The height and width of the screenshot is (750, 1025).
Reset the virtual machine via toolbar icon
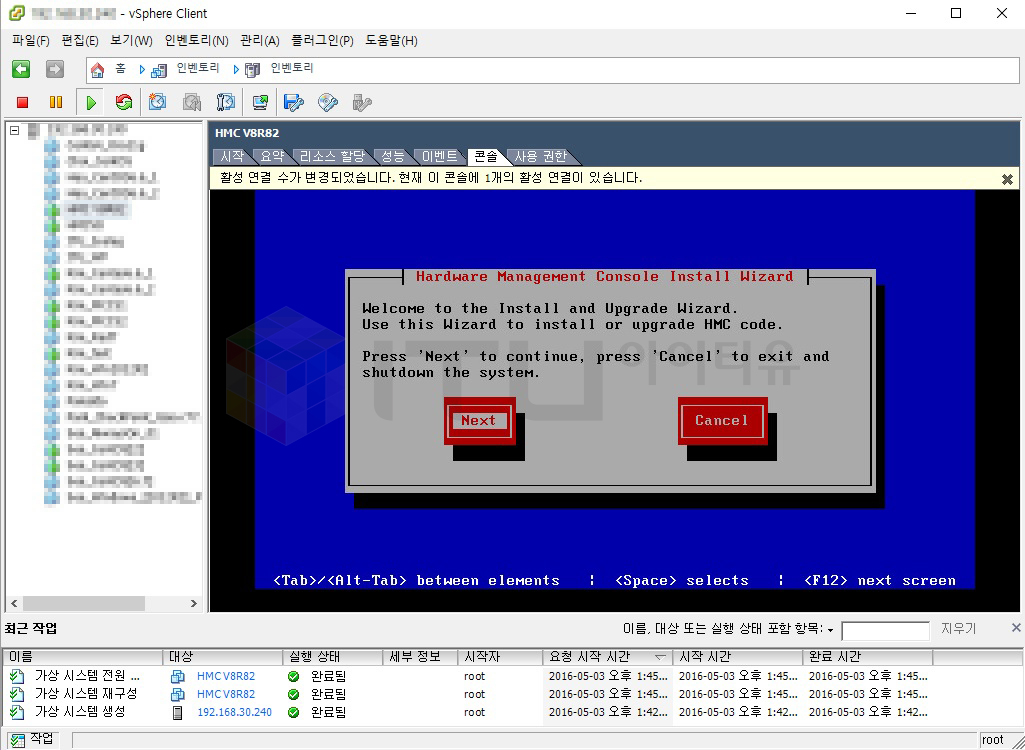(x=124, y=102)
